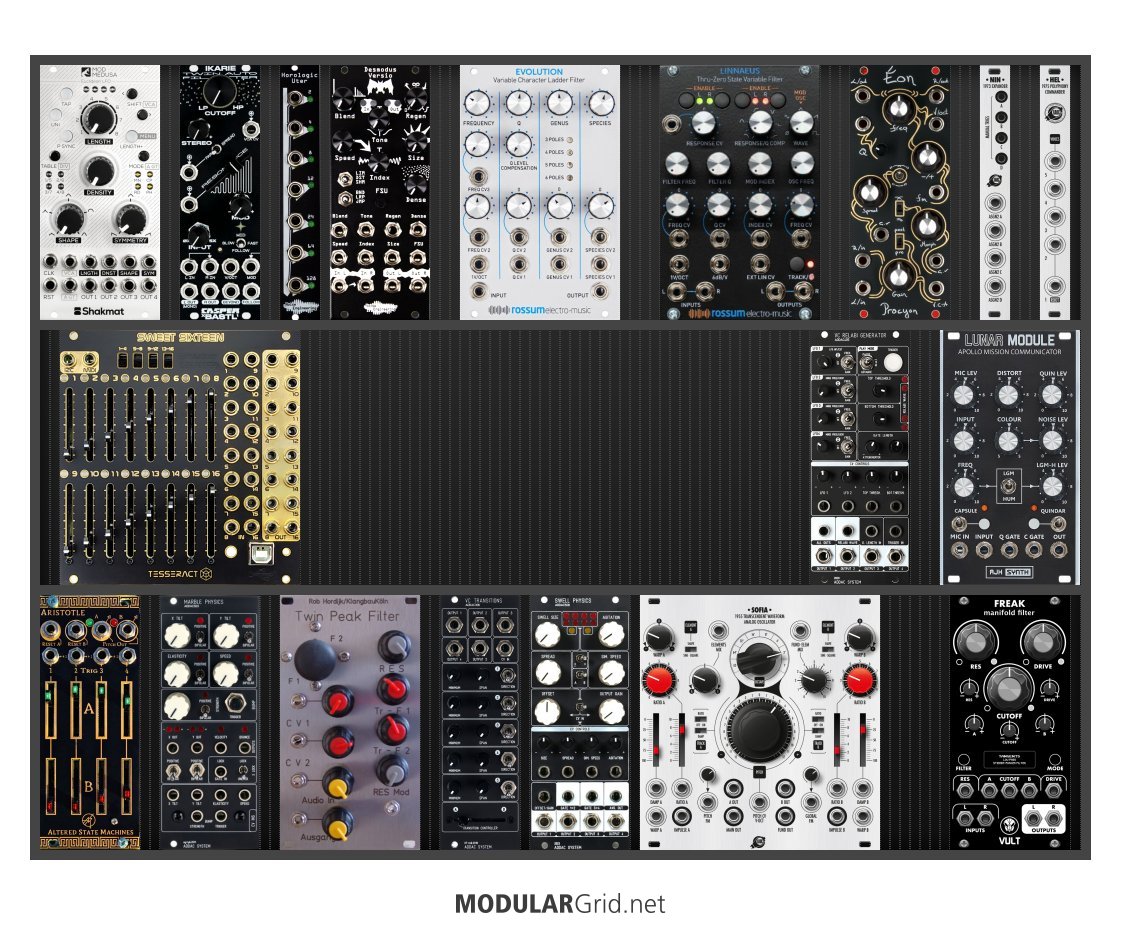The height and width of the screenshot is (925, 1121).
Task: Click the COLOUR knob on Lunar Module
Action: click(1008, 441)
